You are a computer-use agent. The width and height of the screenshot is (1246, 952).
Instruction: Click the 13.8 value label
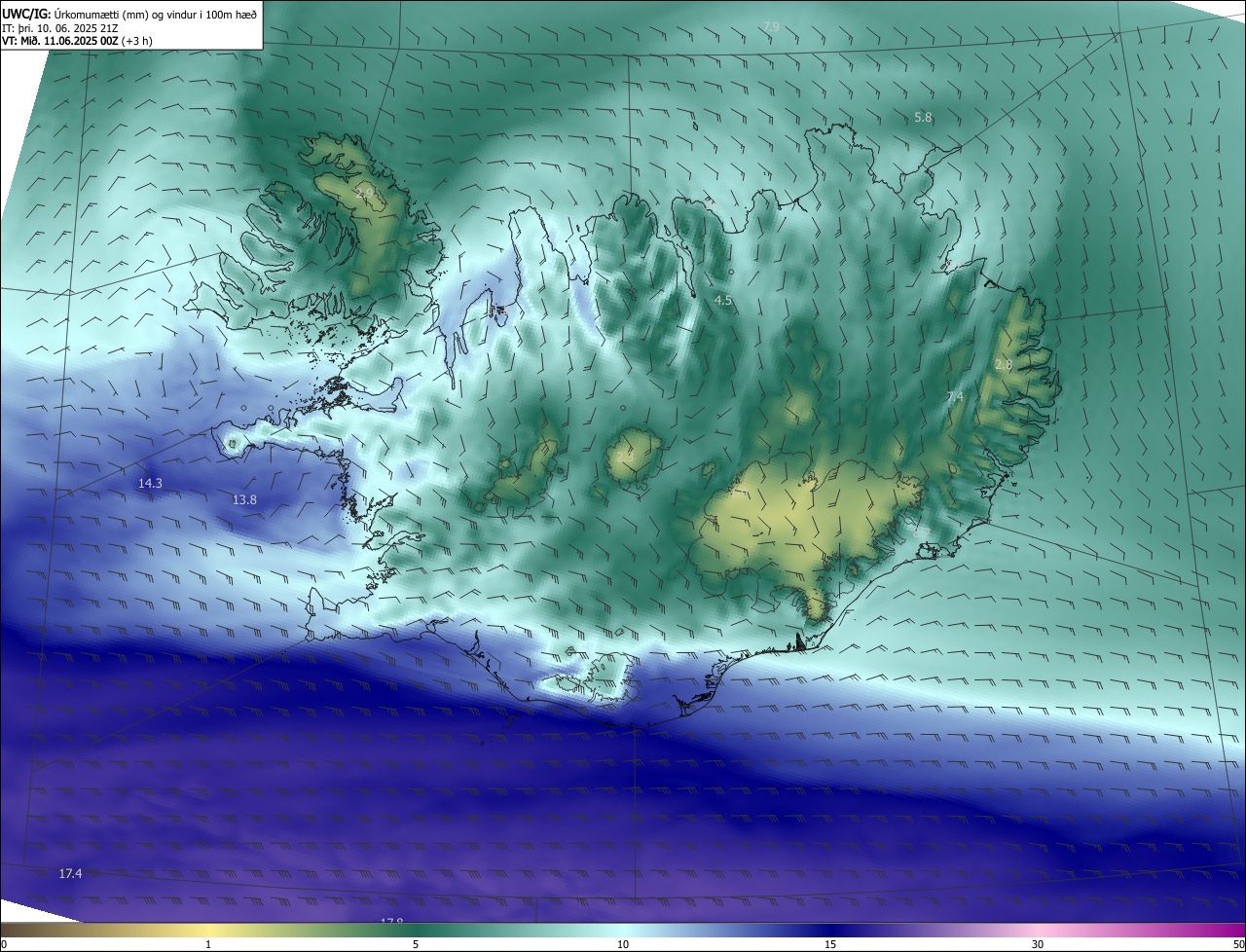point(244,499)
